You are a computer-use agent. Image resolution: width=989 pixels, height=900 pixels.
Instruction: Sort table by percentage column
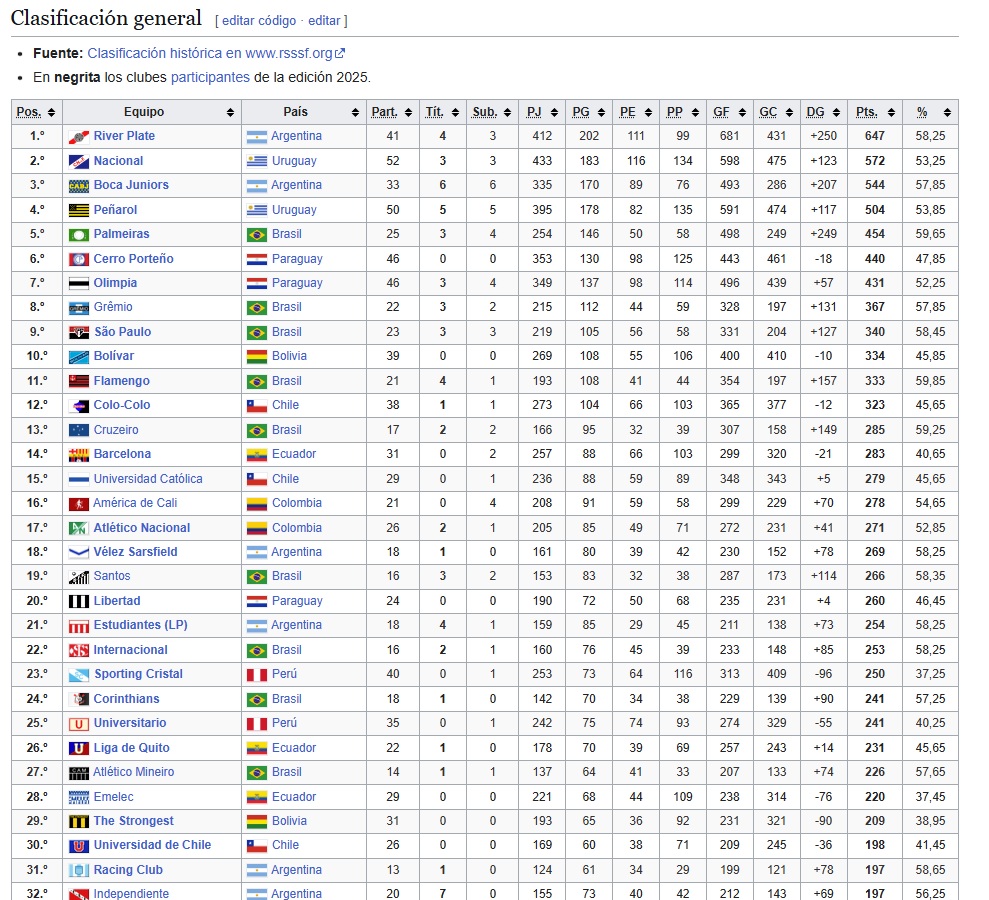(x=947, y=112)
